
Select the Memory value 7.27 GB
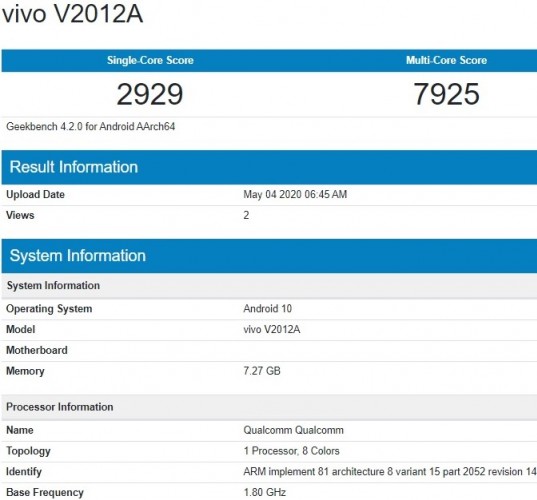tap(262, 371)
